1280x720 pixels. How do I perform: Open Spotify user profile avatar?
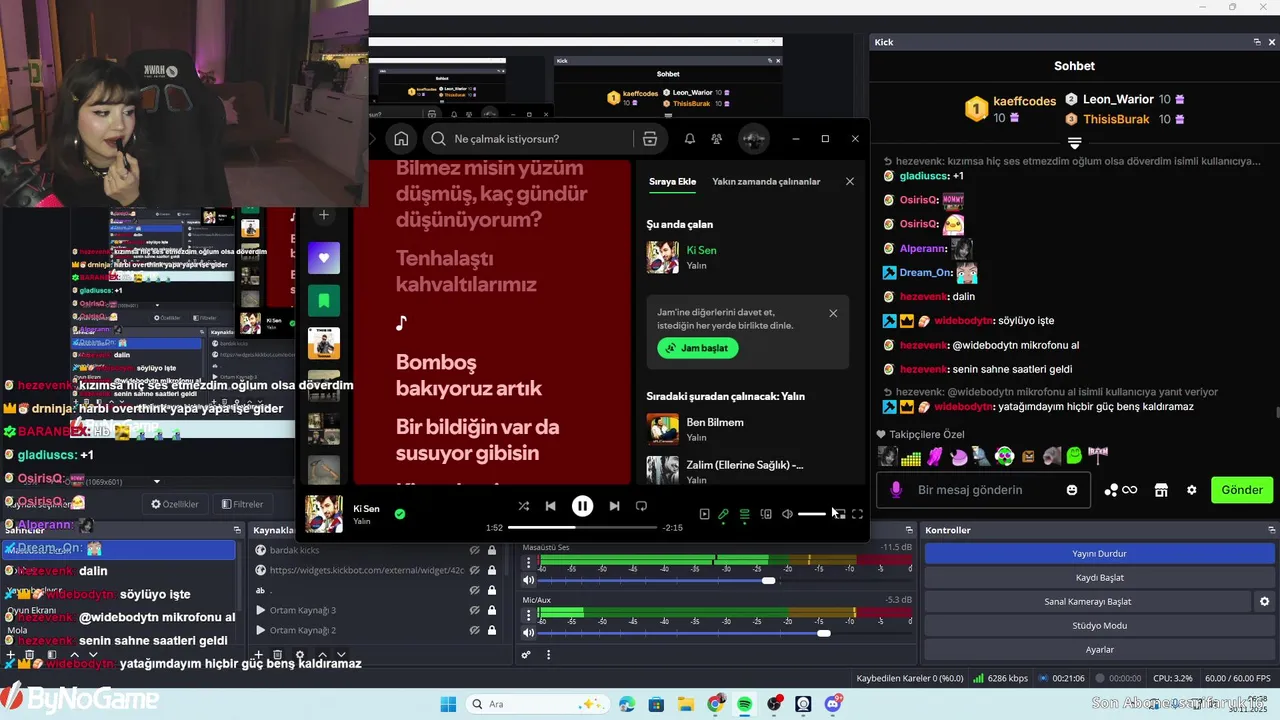pos(753,139)
